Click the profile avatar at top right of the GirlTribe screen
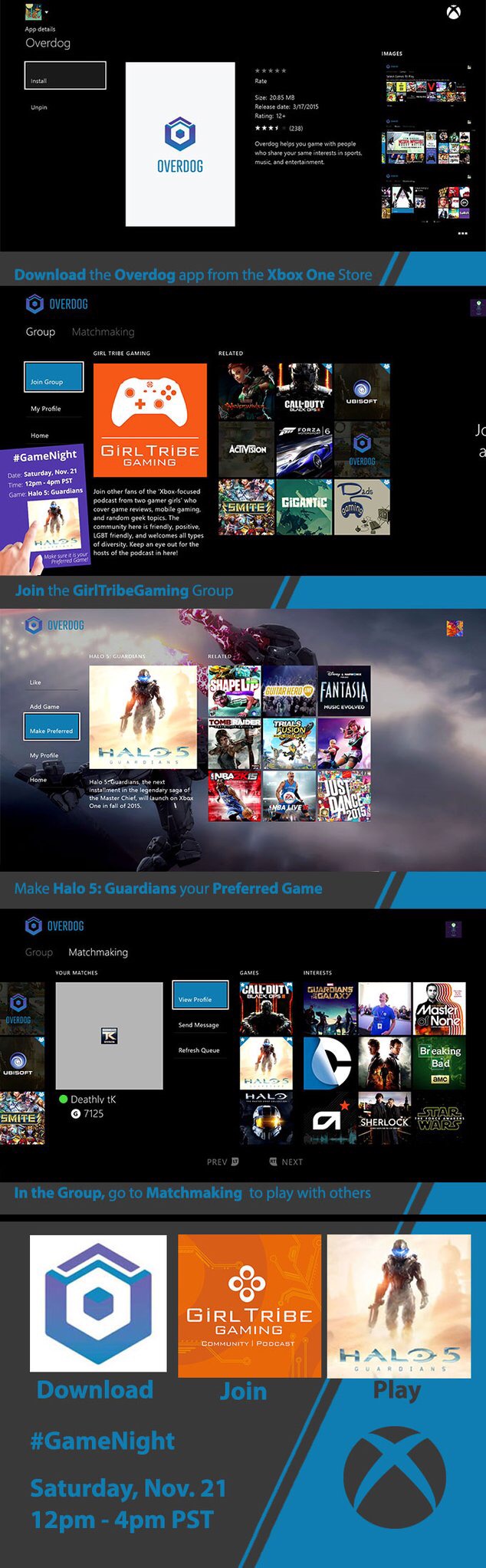This screenshot has width=486, height=1568. pyautogui.click(x=477, y=308)
